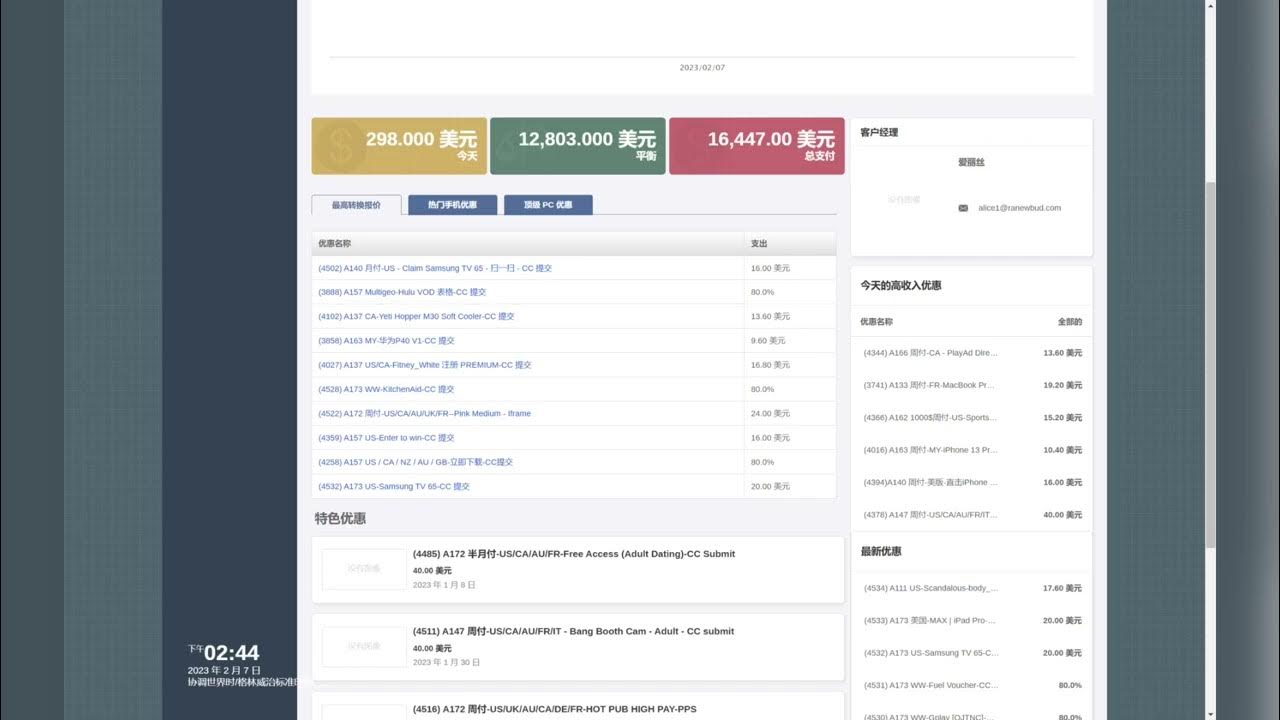Click the envelope icon beside the manager's email
Screen dimensions: 1280x720
point(963,208)
